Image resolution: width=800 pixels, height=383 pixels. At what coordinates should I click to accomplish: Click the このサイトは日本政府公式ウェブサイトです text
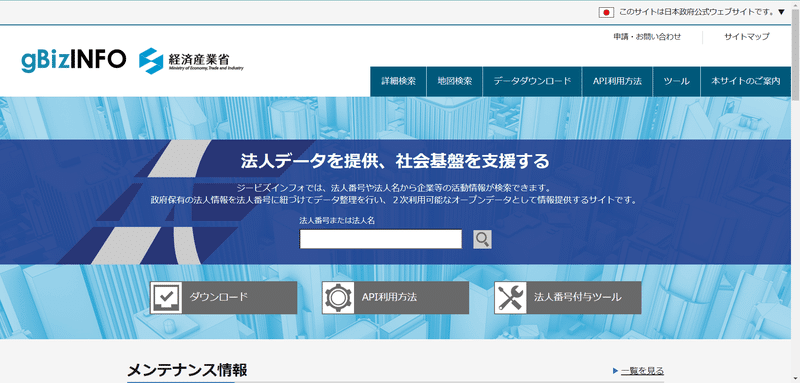pyautogui.click(x=697, y=12)
